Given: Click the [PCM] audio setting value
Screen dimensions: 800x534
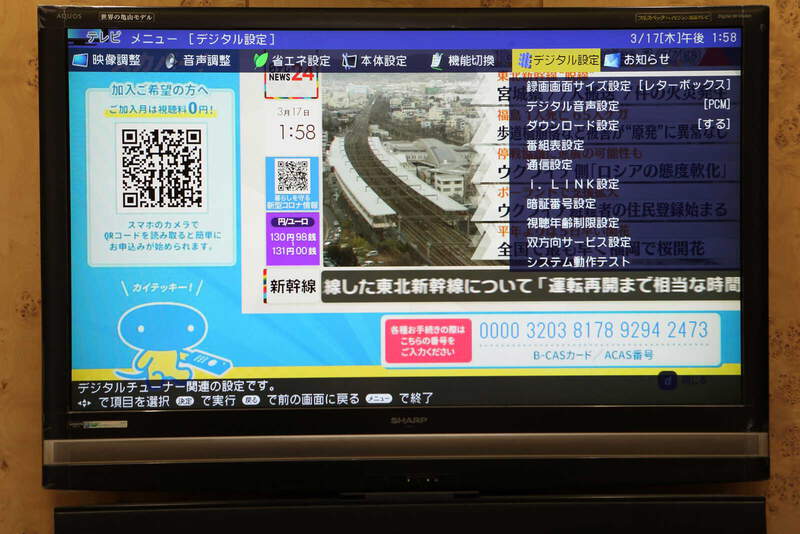Looking at the screenshot, I should click(x=717, y=105).
